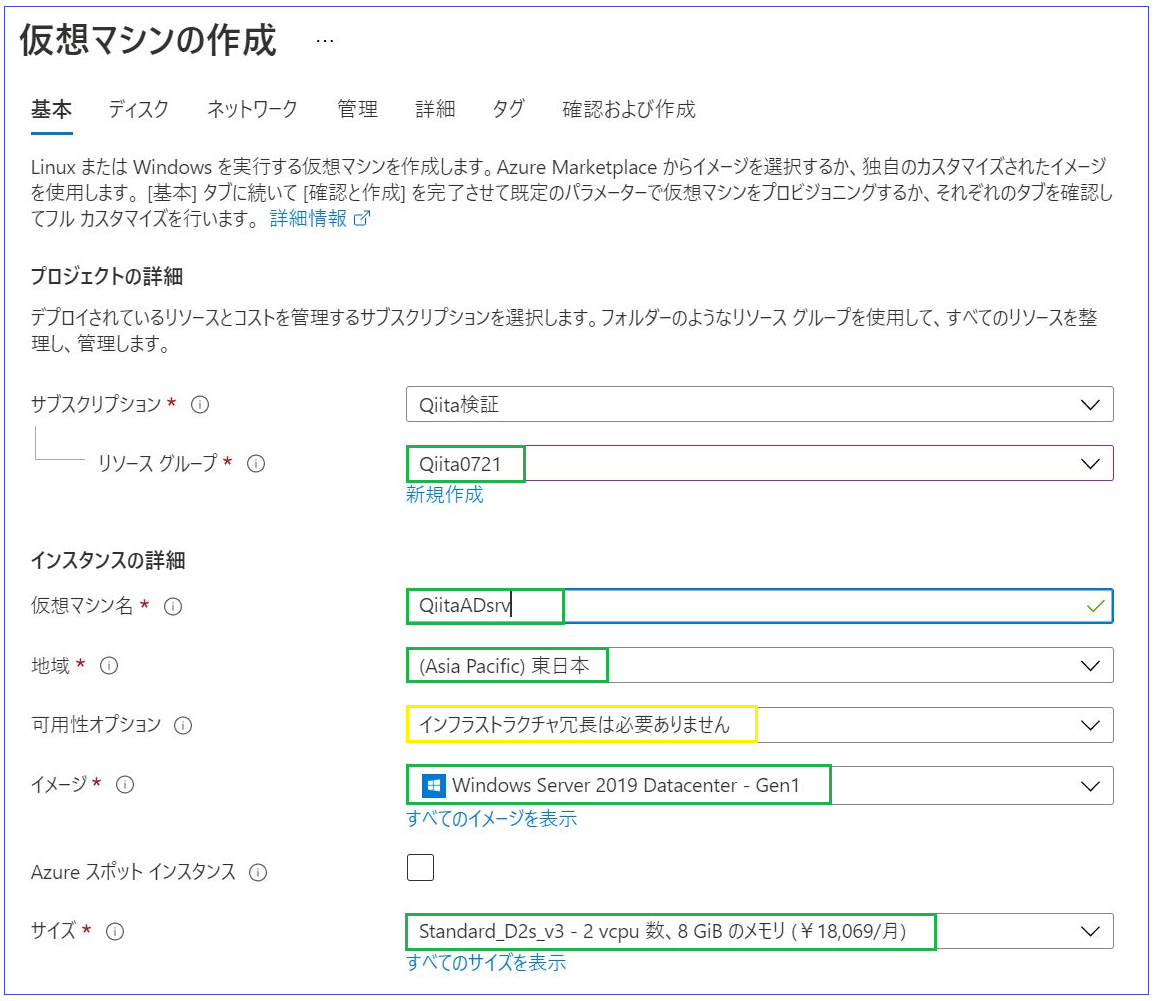The width and height of the screenshot is (1154, 1001).
Task: Open the 可用性オプション dropdown
Action: coord(760,725)
